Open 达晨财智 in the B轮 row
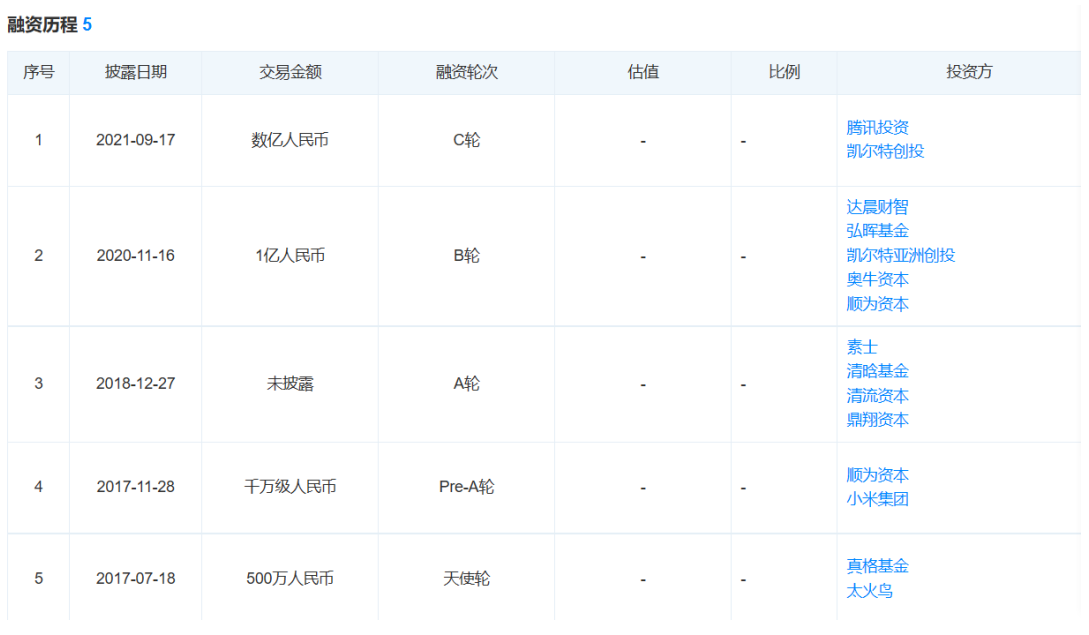This screenshot has width=1089, height=635. tap(877, 207)
